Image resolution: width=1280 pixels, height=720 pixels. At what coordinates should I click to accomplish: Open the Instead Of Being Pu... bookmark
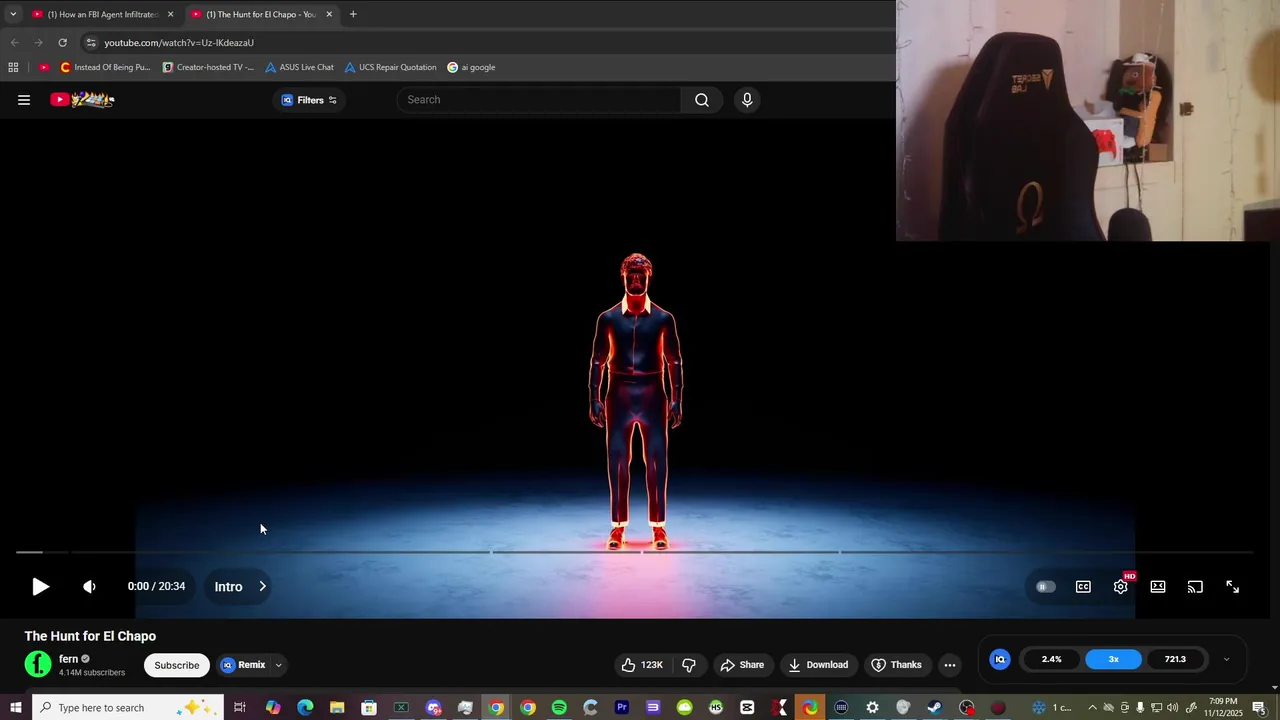click(x=105, y=67)
